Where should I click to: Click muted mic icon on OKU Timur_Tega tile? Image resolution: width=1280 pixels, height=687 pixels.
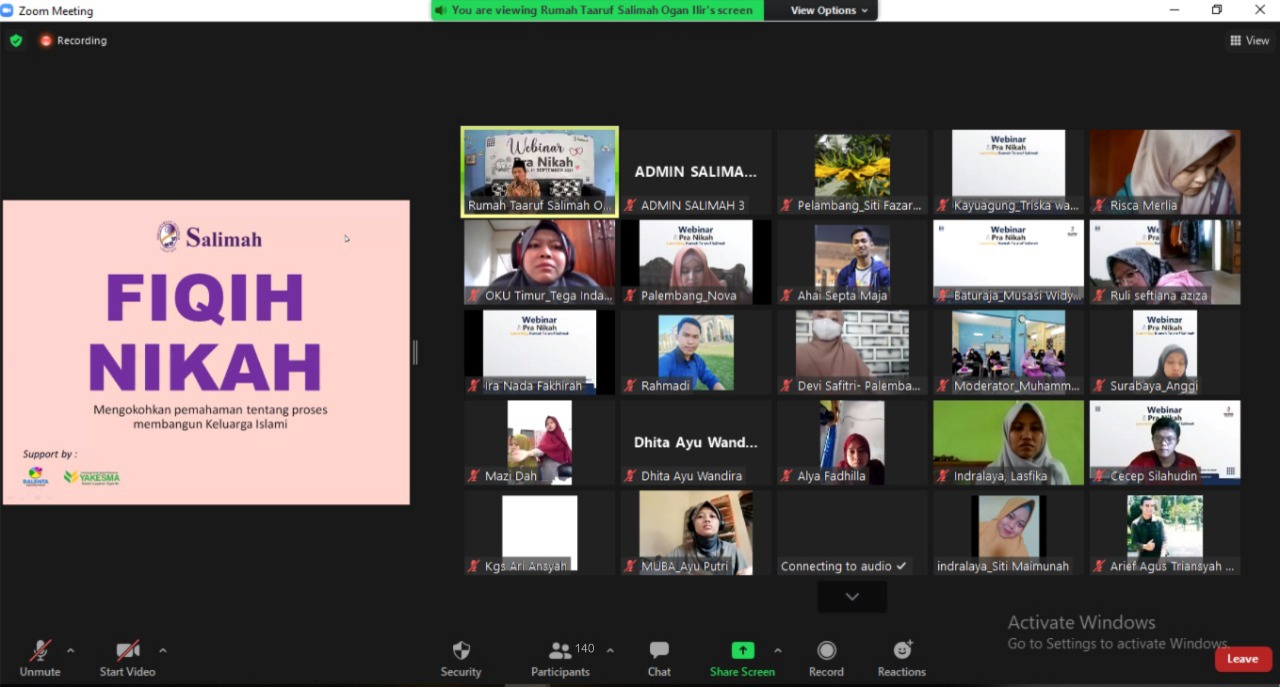(x=474, y=296)
